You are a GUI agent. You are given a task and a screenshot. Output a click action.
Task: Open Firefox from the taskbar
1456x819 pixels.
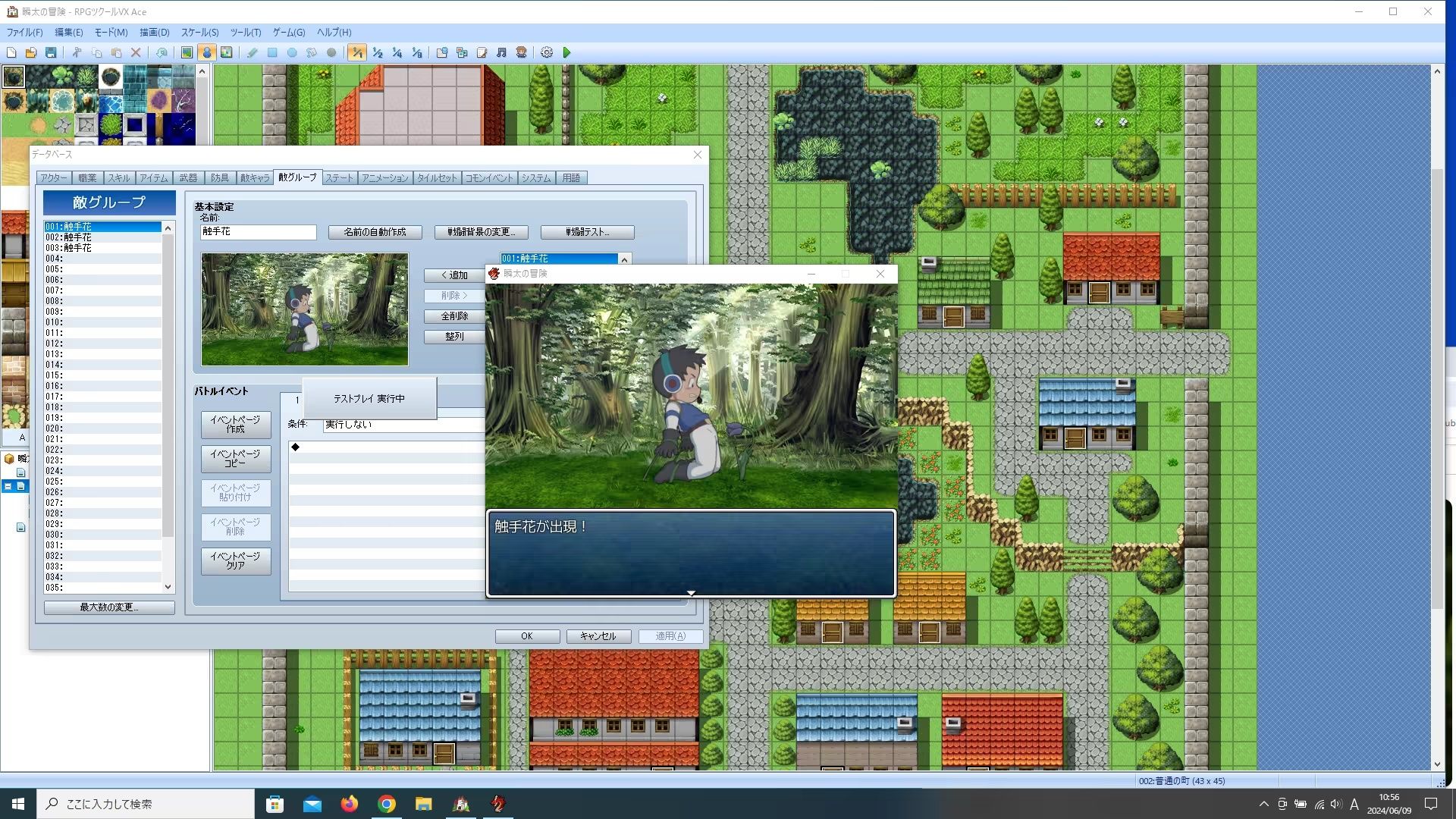pos(349,804)
